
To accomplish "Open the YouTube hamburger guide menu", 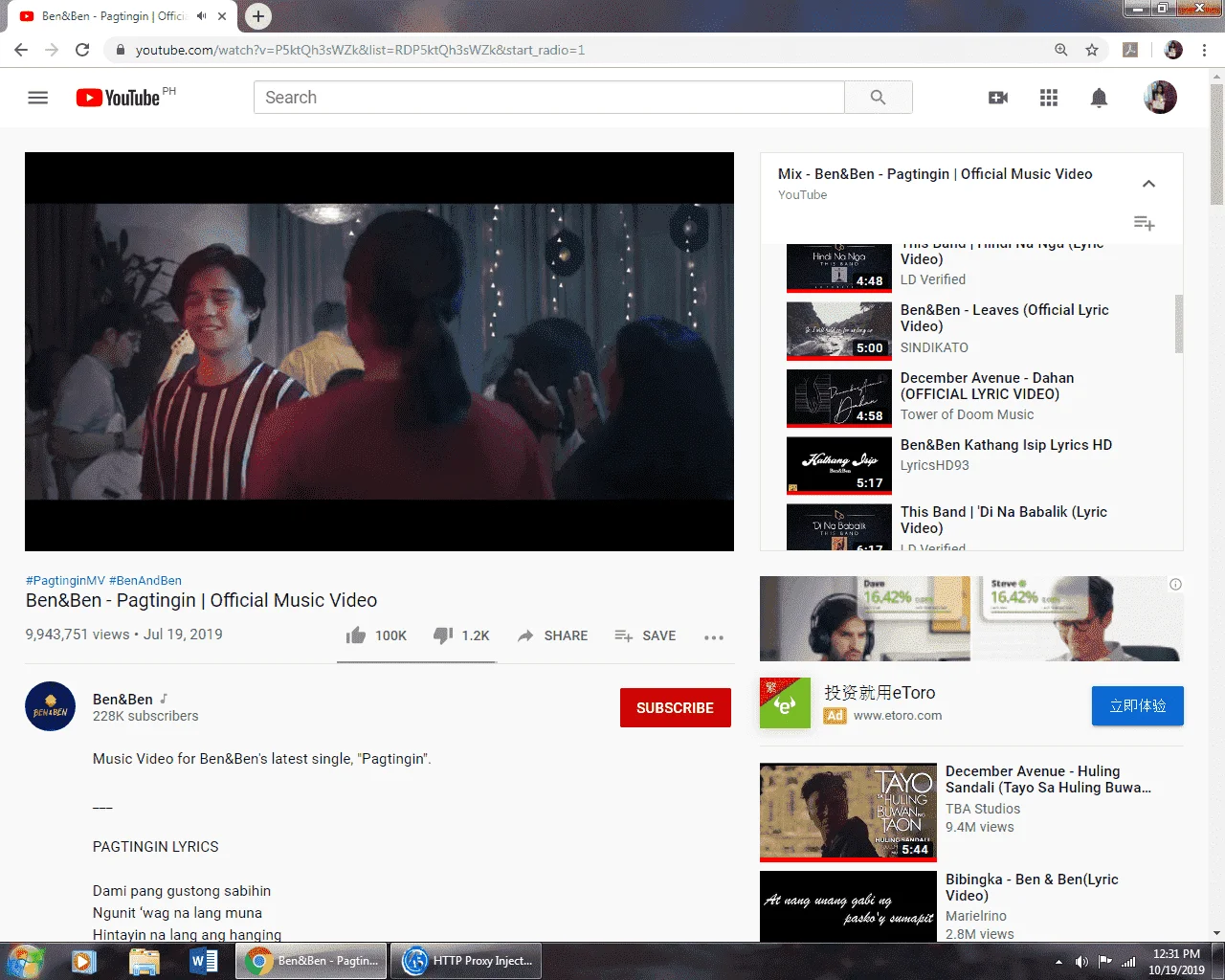I will [38, 98].
